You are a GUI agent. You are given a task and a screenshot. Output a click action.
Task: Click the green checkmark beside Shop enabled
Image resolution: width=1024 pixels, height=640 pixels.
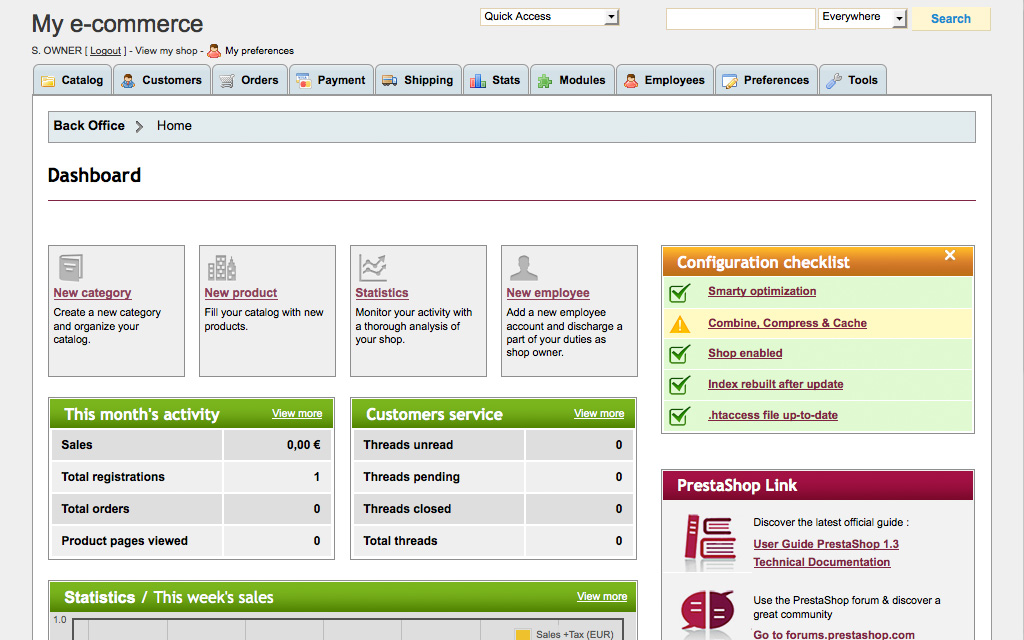[680, 354]
